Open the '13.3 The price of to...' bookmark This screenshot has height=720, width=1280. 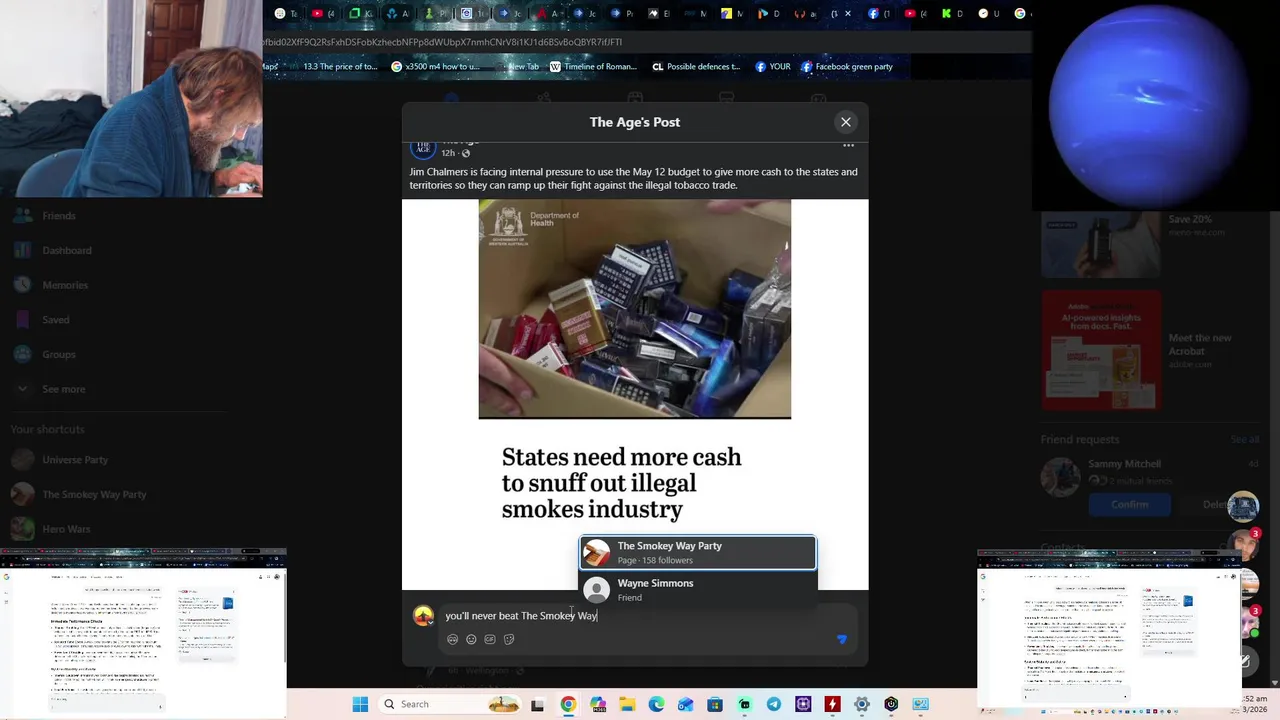(331, 67)
